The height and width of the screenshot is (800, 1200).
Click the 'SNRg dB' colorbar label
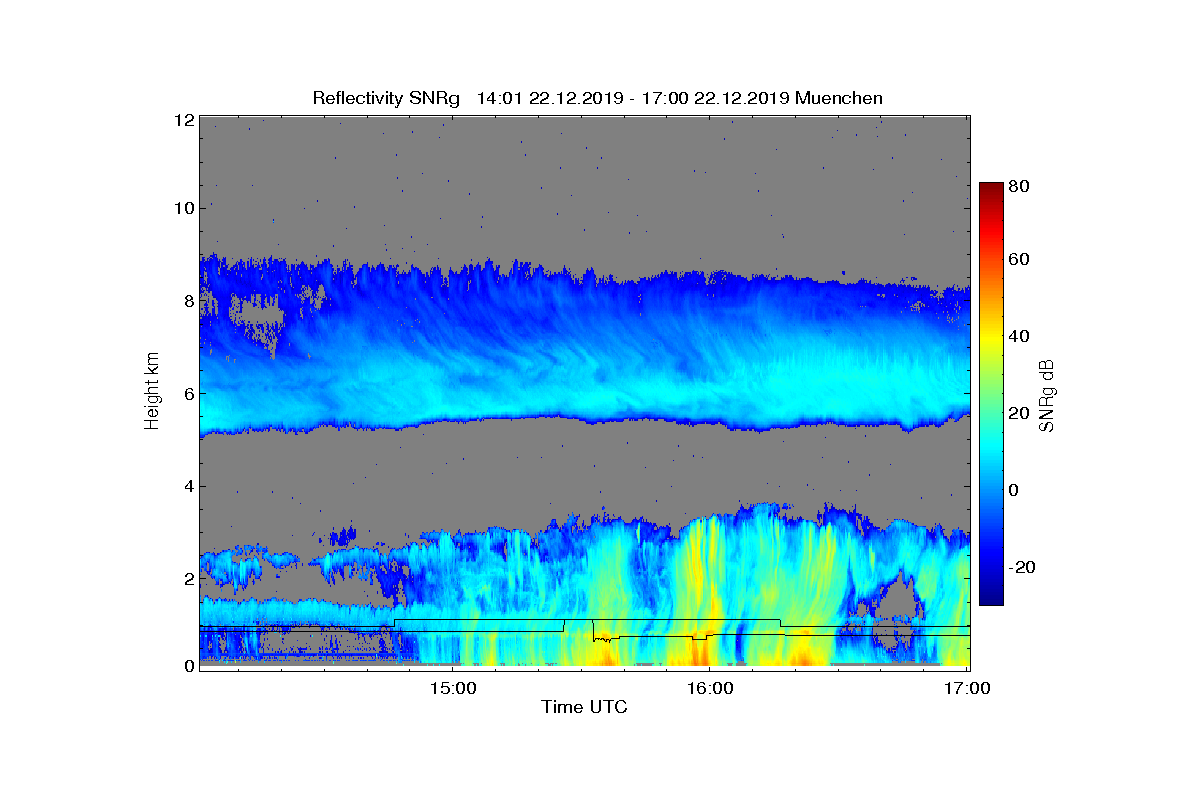(x=1047, y=396)
